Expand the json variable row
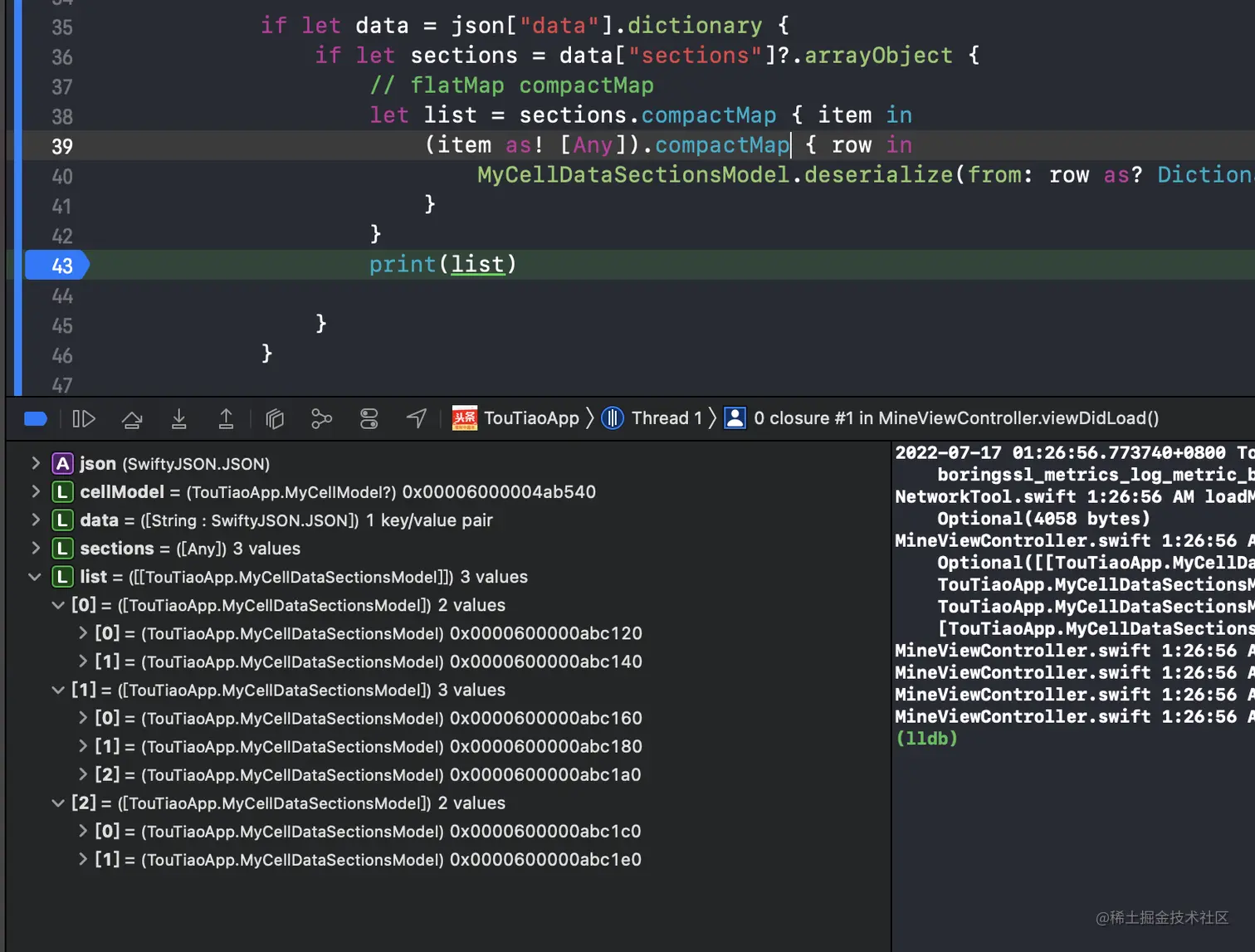This screenshot has width=1255, height=952. click(36, 463)
